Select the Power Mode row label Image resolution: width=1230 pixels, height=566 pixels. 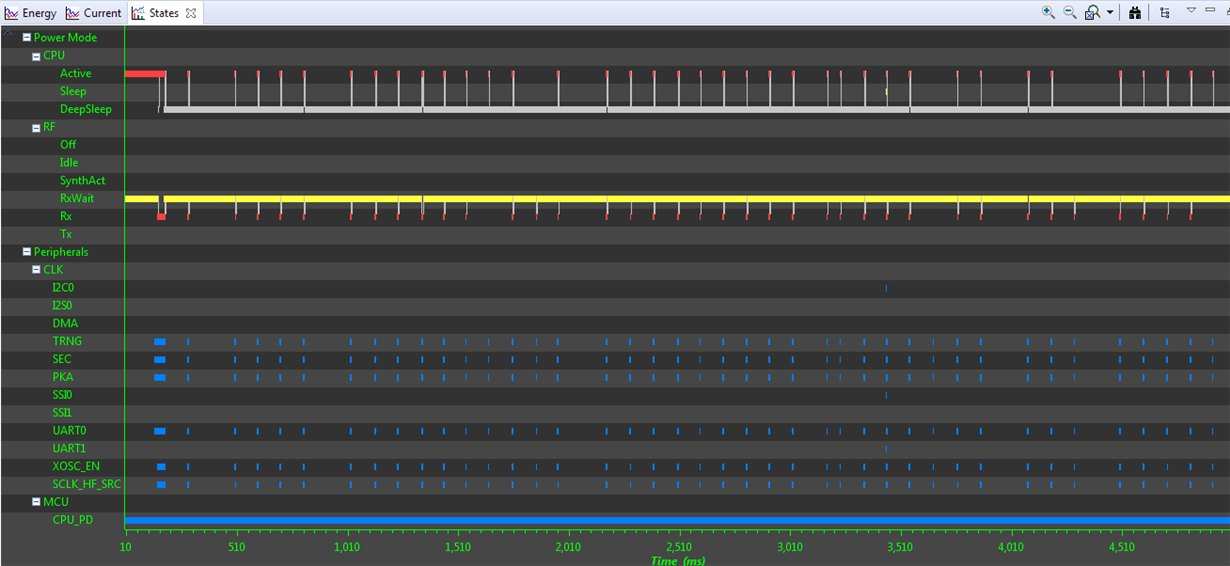click(x=65, y=38)
